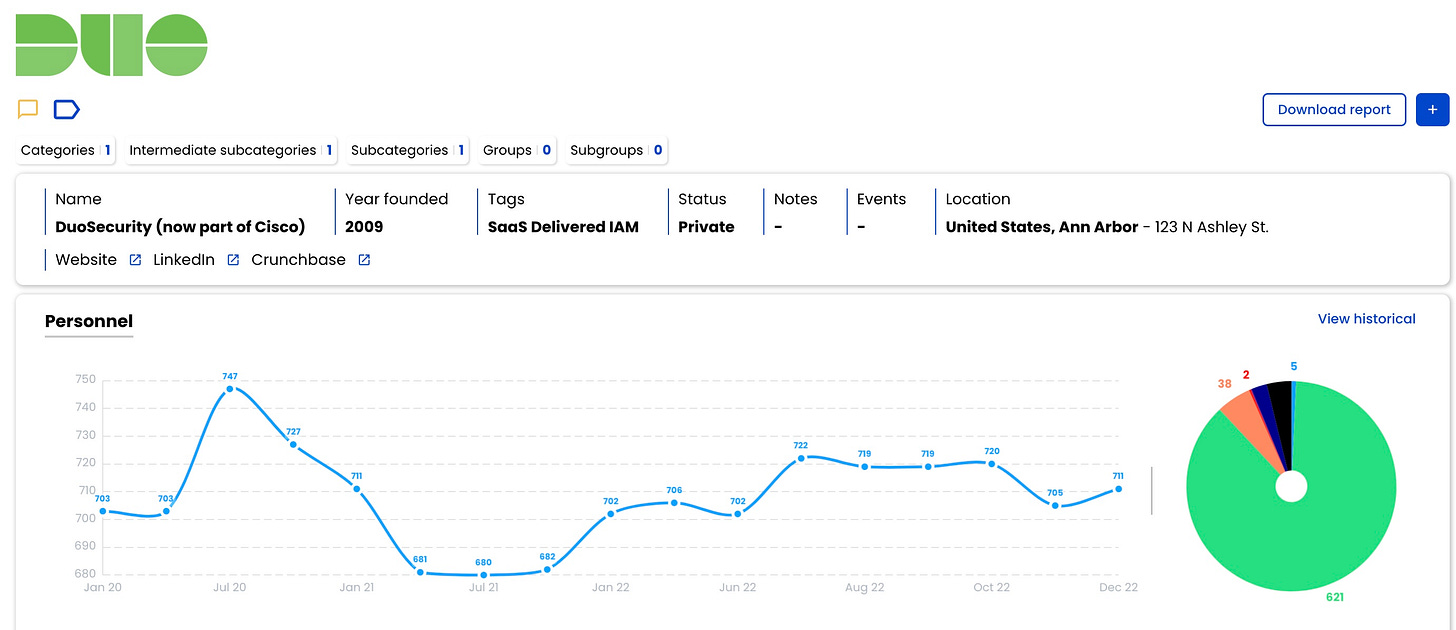
Task: Click the 680 lowest data point
Action: pyautogui.click(x=484, y=575)
